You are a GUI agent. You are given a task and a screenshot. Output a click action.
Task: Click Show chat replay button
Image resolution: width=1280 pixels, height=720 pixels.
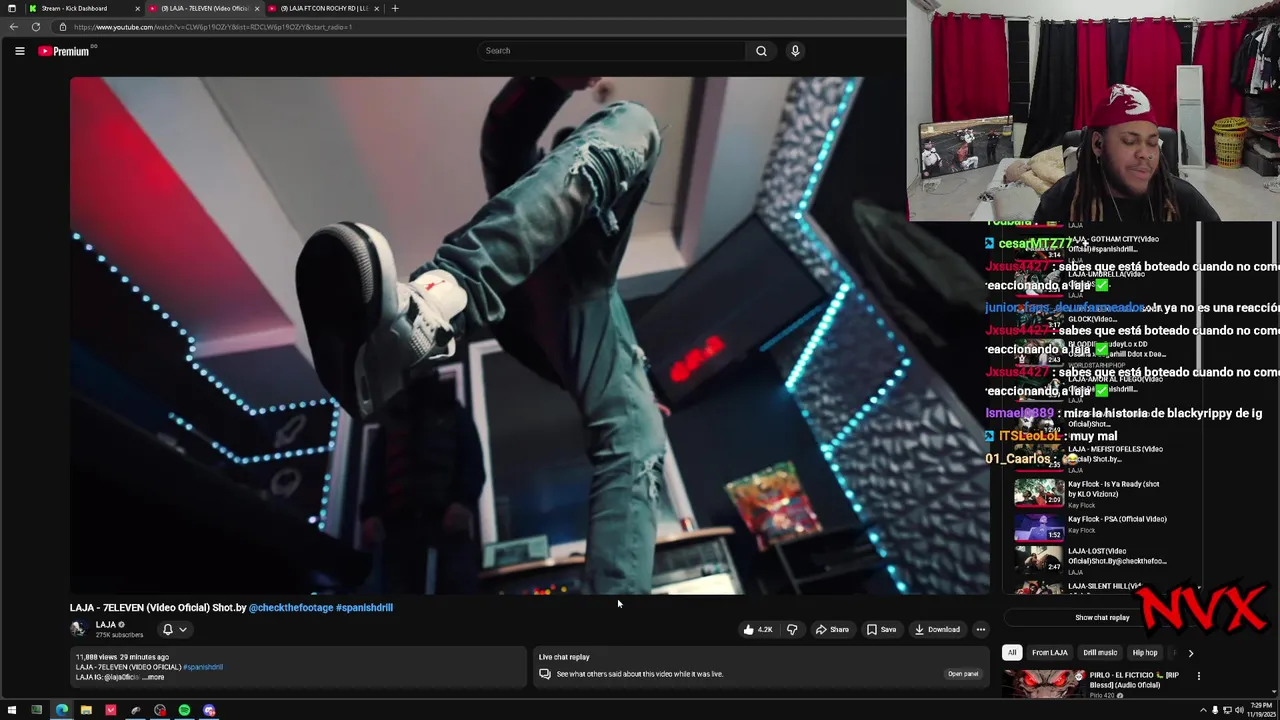coord(1102,617)
